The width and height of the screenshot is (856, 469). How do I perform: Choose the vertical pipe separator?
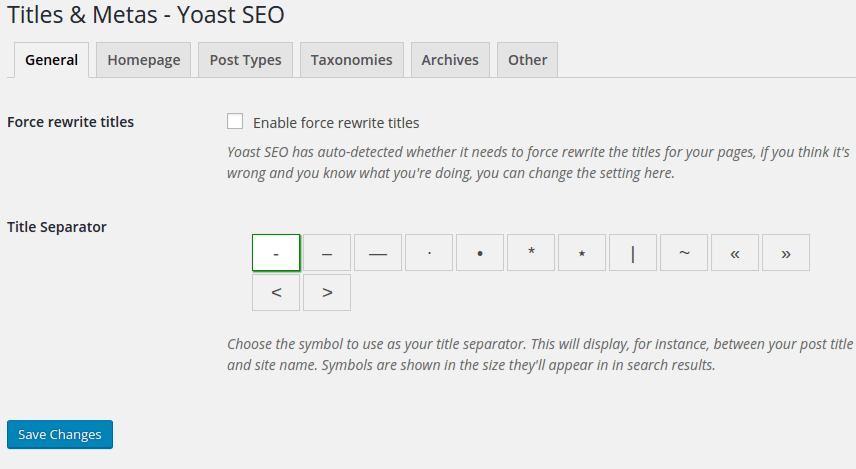[x=633, y=253]
